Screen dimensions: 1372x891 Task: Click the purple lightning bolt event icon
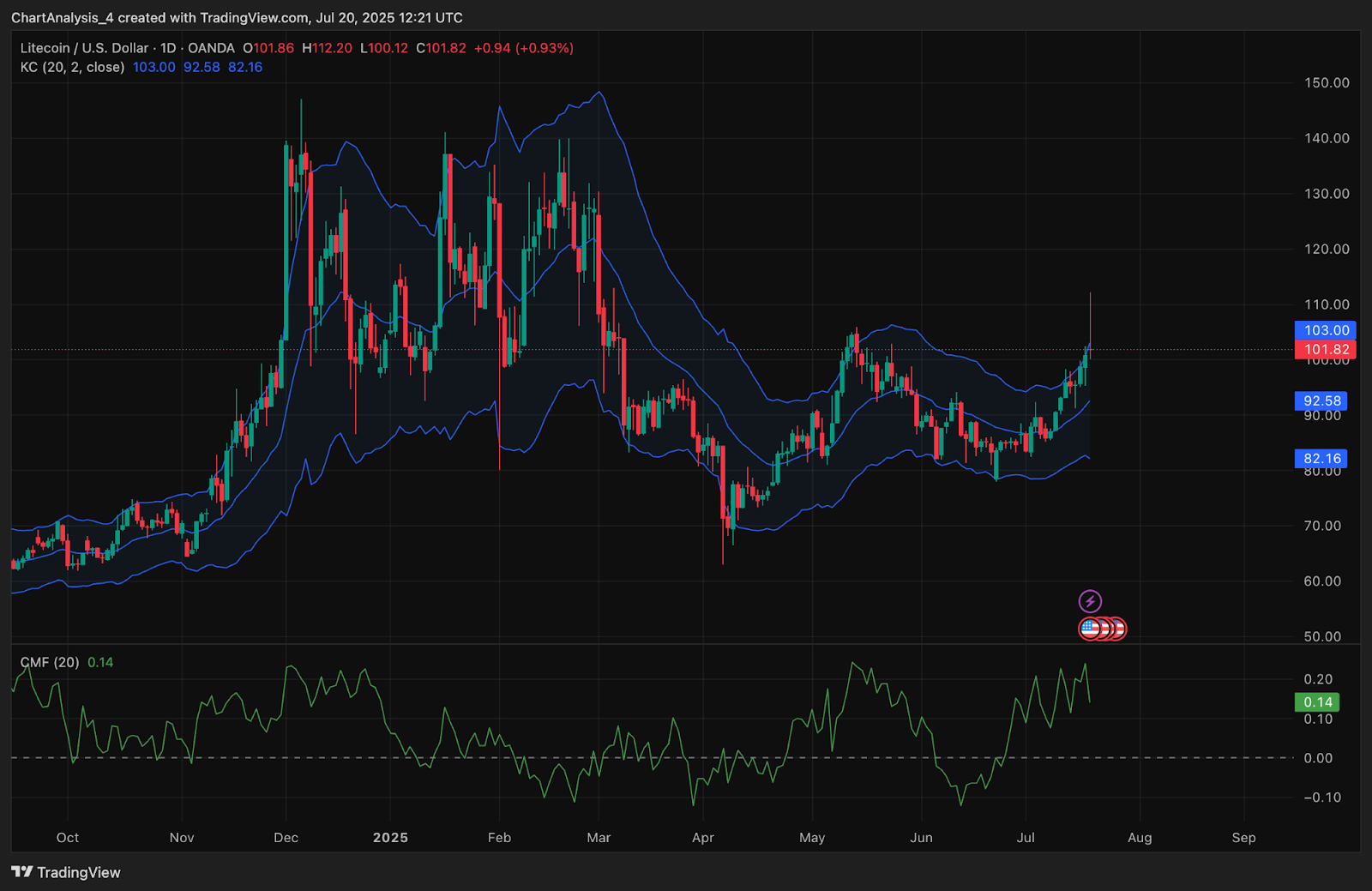1089,601
